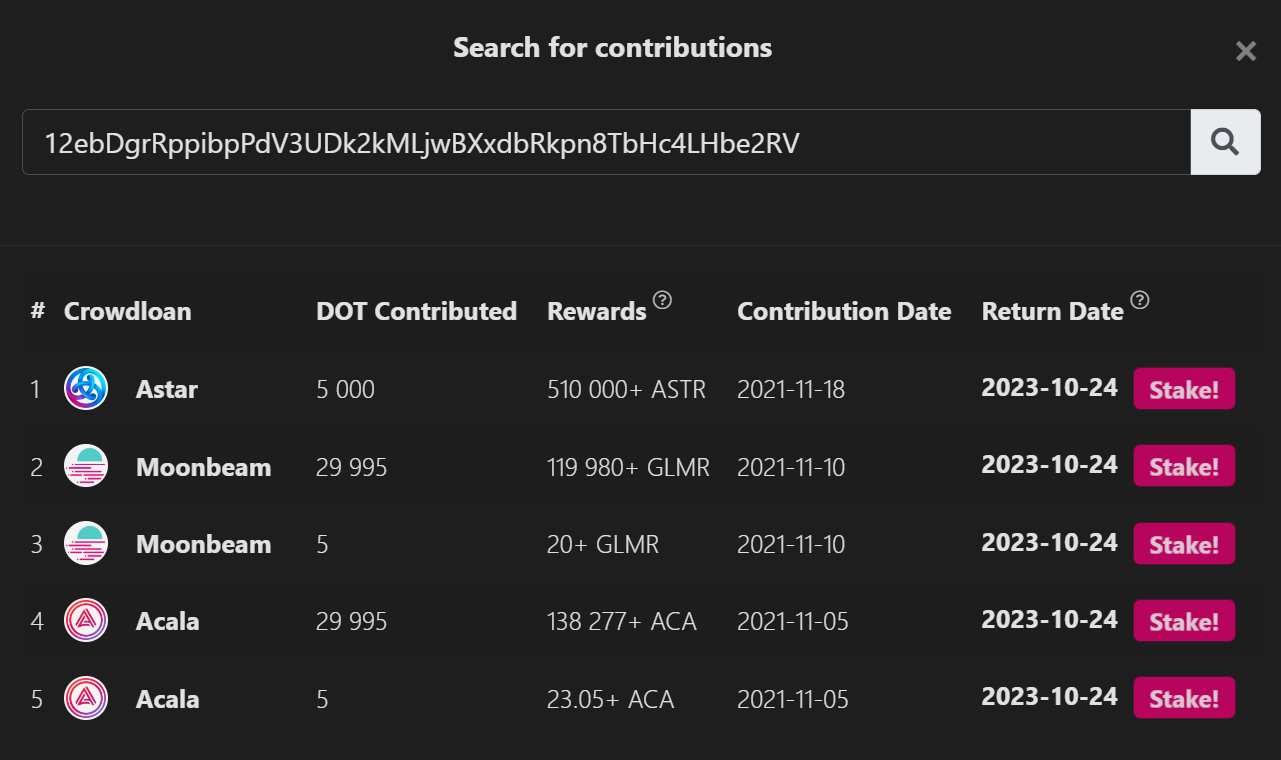Close the Search for contributions dialog

pyautogui.click(x=1245, y=51)
